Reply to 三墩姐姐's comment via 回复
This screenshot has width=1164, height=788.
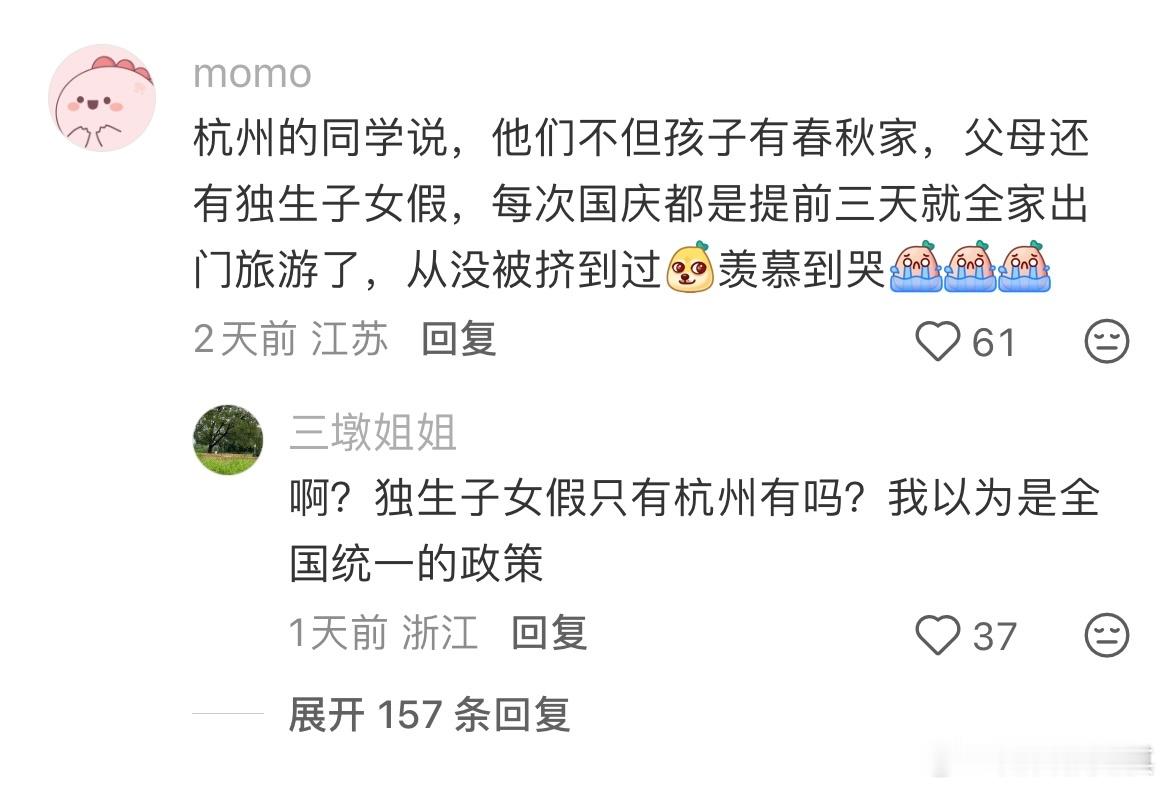click(549, 633)
